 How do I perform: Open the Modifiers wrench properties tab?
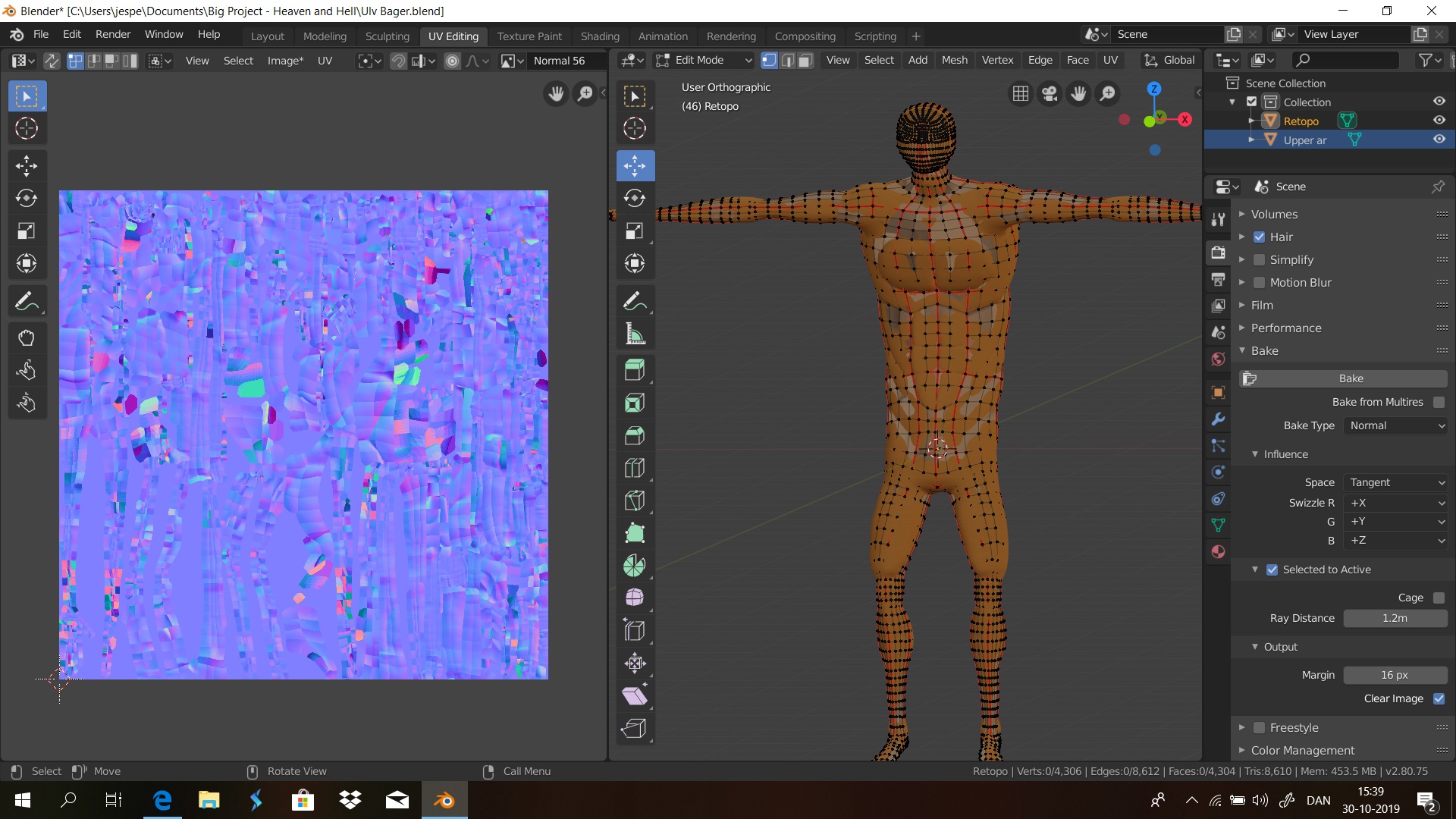click(1218, 419)
